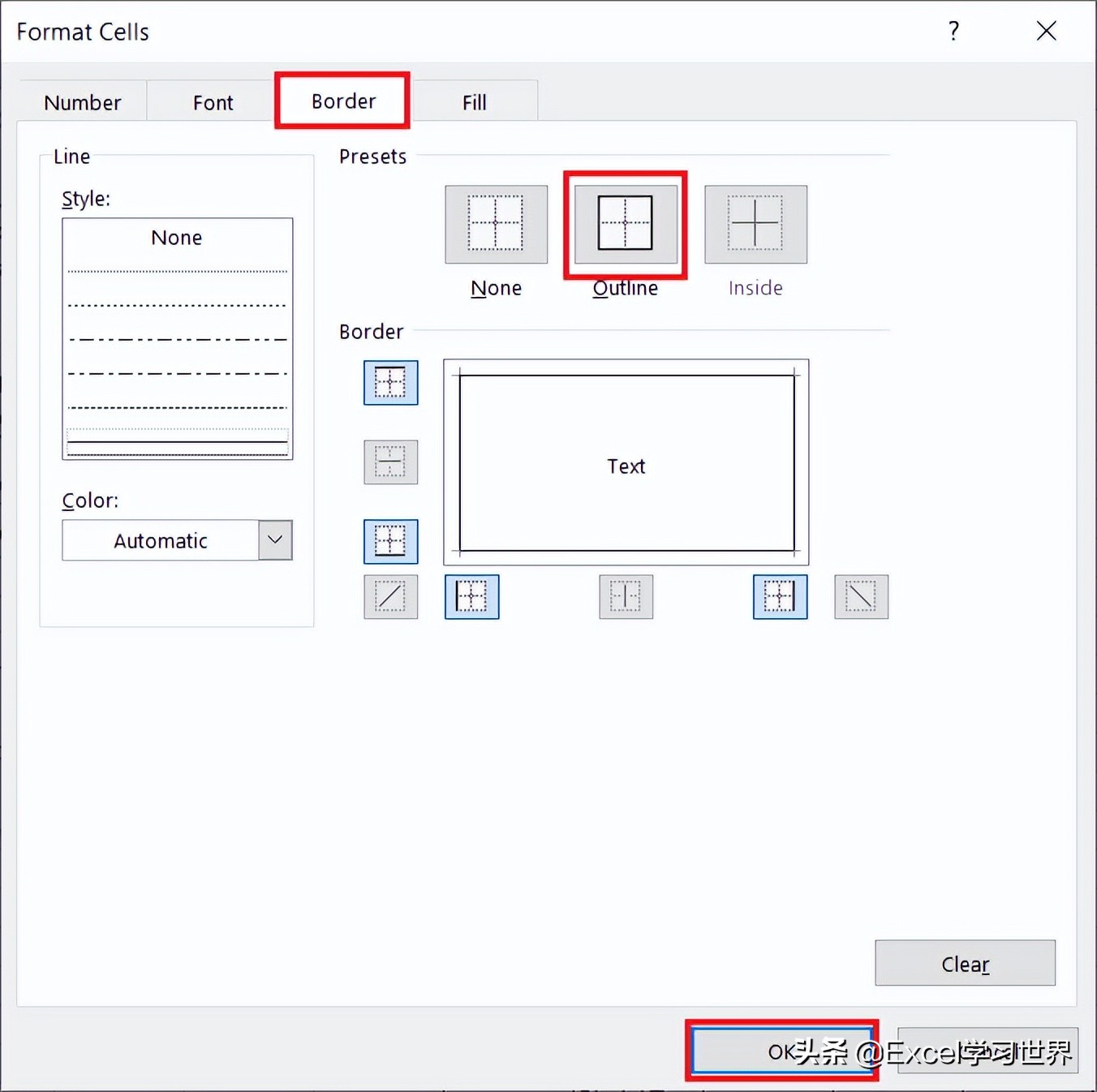Select the solid thin line style

pos(177,442)
